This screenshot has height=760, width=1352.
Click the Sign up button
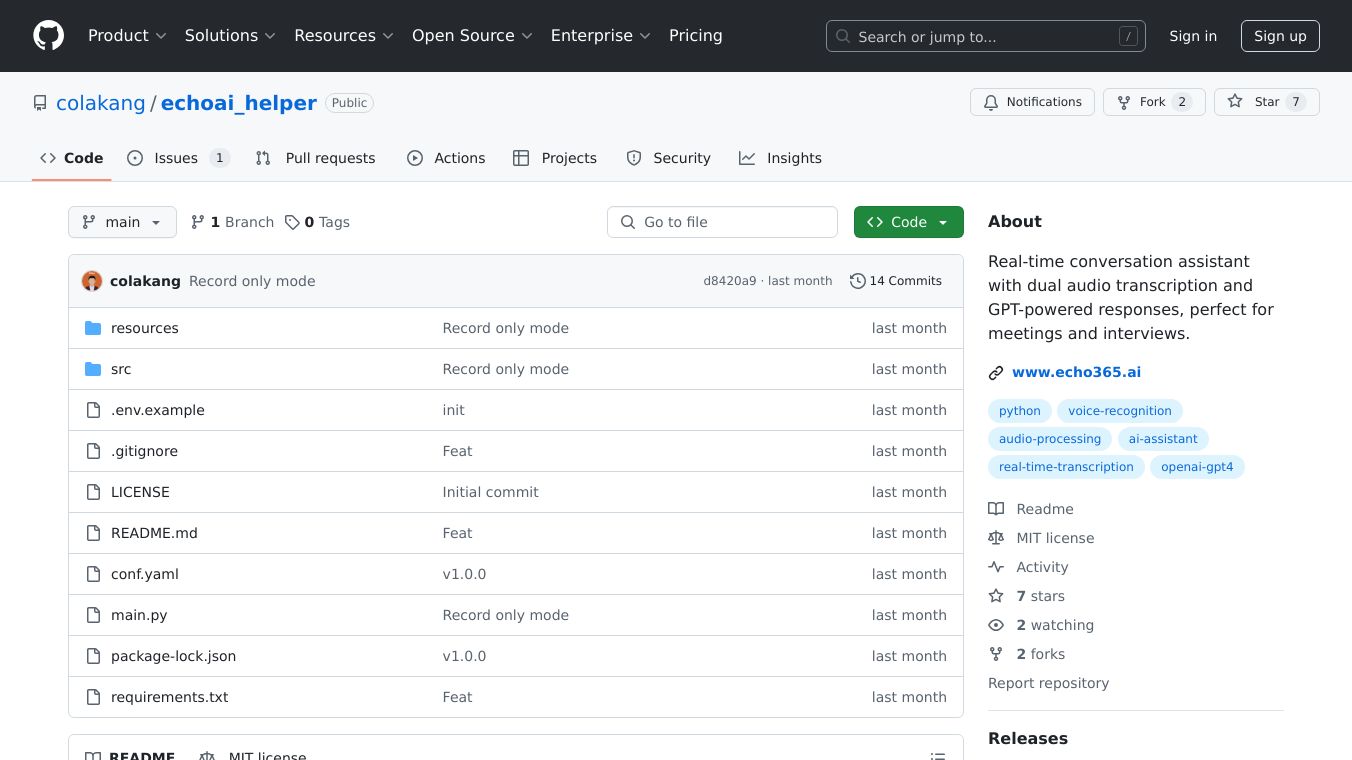pos(1280,36)
